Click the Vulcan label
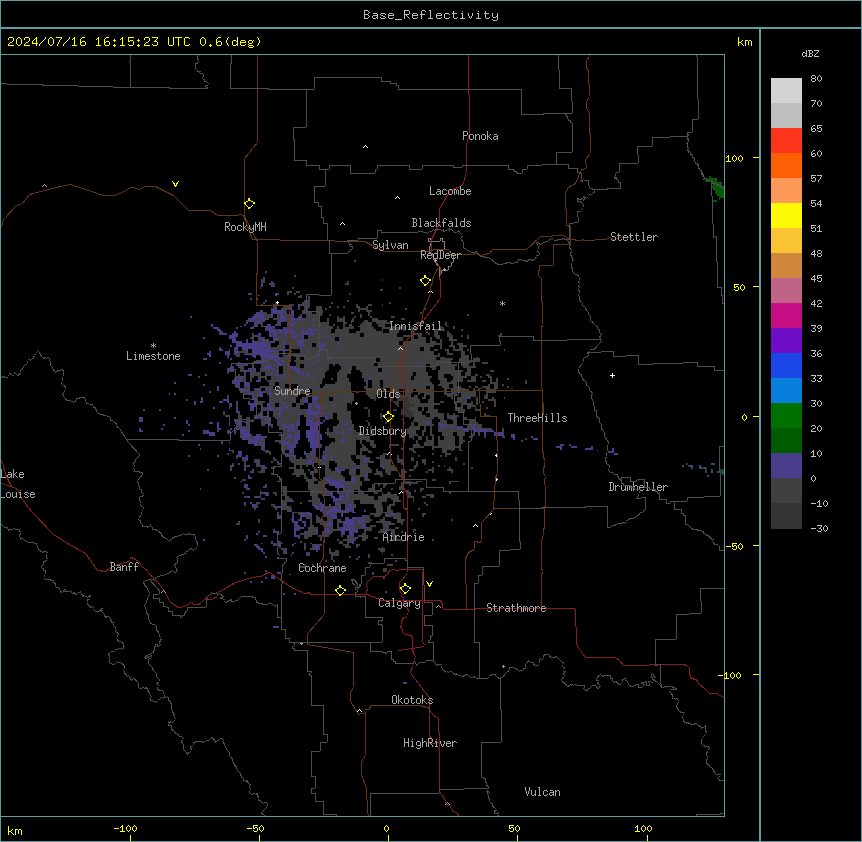Viewport: 862px width, 842px height. point(543,792)
